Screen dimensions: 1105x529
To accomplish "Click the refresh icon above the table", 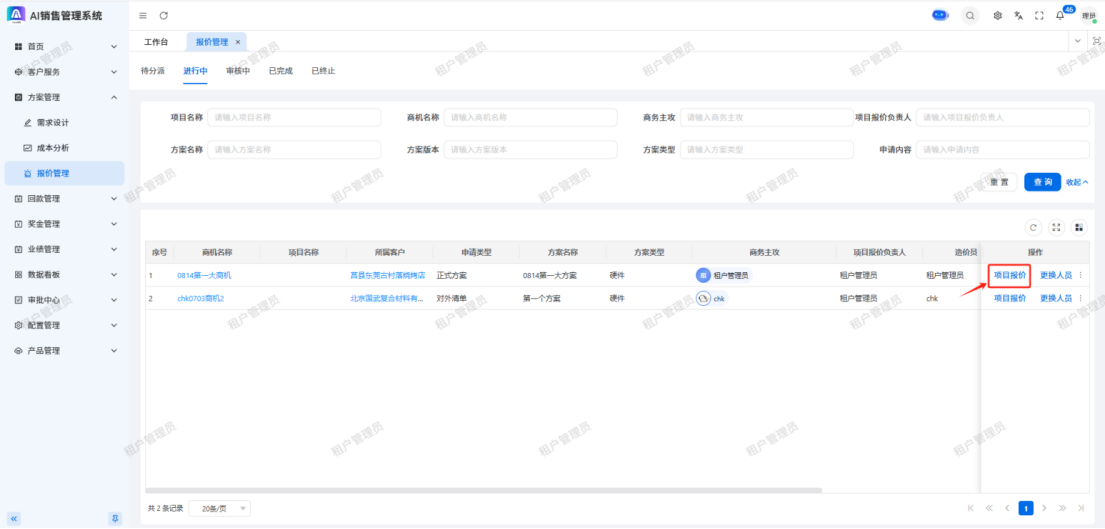I will tap(1033, 227).
